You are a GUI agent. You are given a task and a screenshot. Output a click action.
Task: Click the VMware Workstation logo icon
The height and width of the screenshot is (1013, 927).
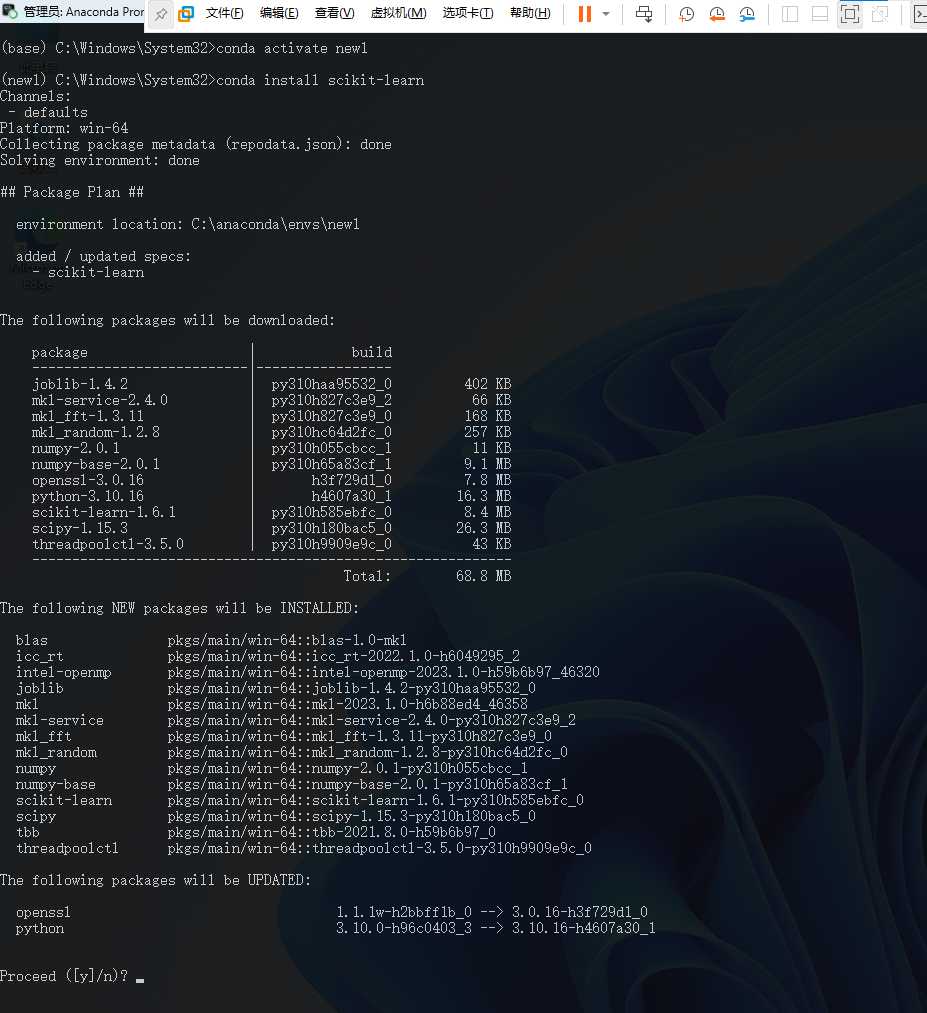click(x=186, y=14)
